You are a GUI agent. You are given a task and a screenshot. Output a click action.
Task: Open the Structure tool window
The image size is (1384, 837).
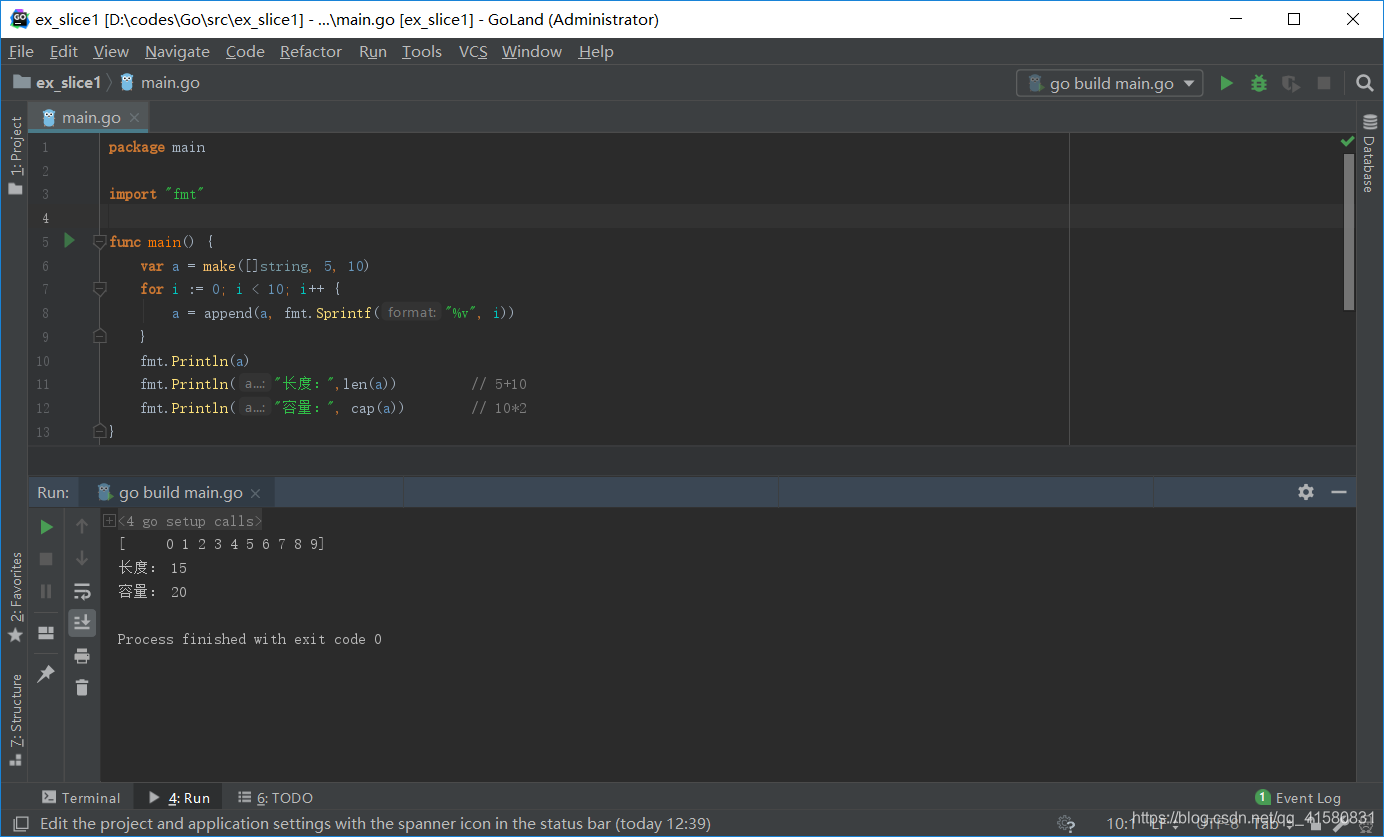(x=15, y=720)
